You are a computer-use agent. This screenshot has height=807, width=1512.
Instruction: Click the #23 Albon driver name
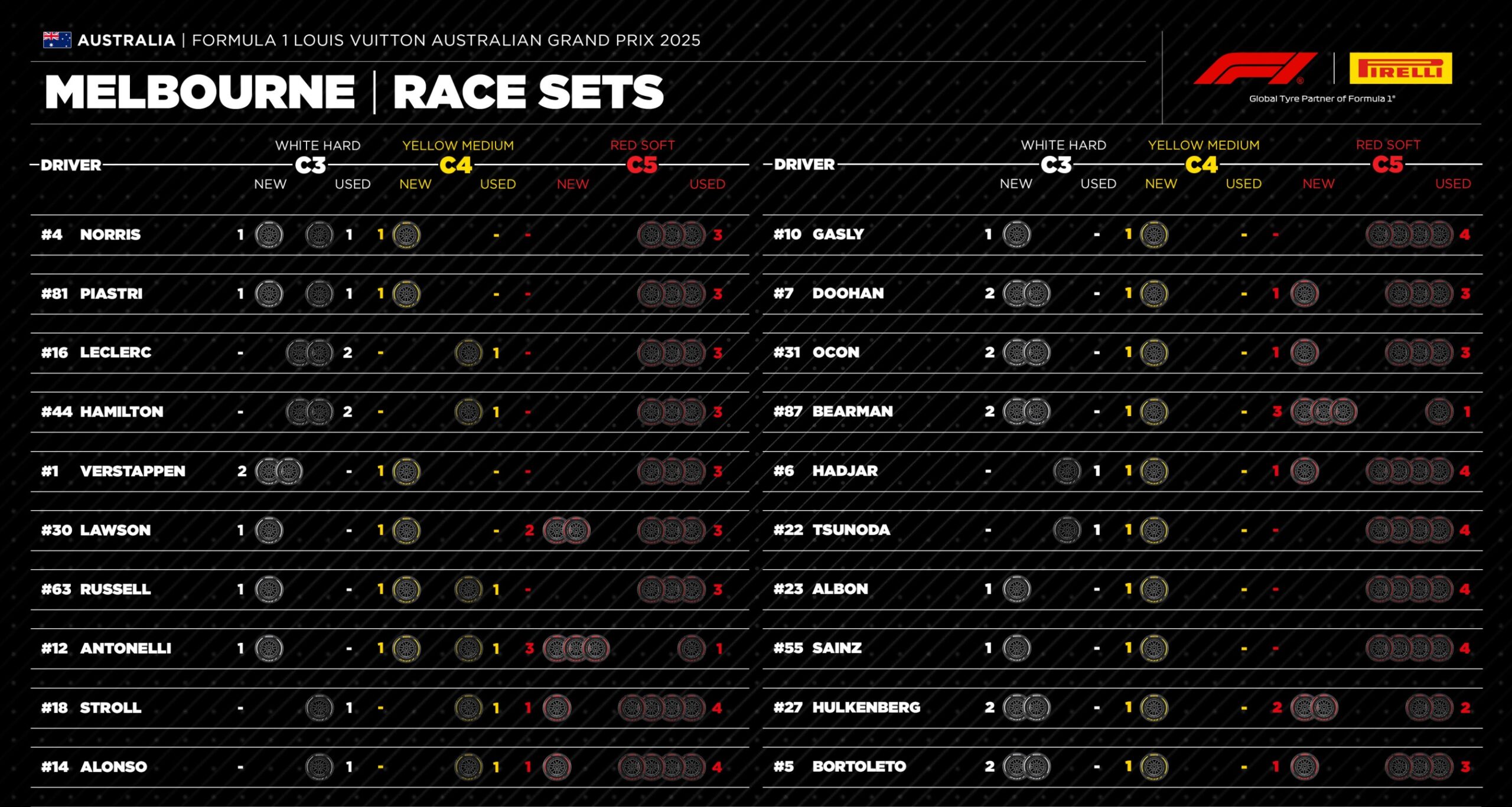[x=821, y=589]
